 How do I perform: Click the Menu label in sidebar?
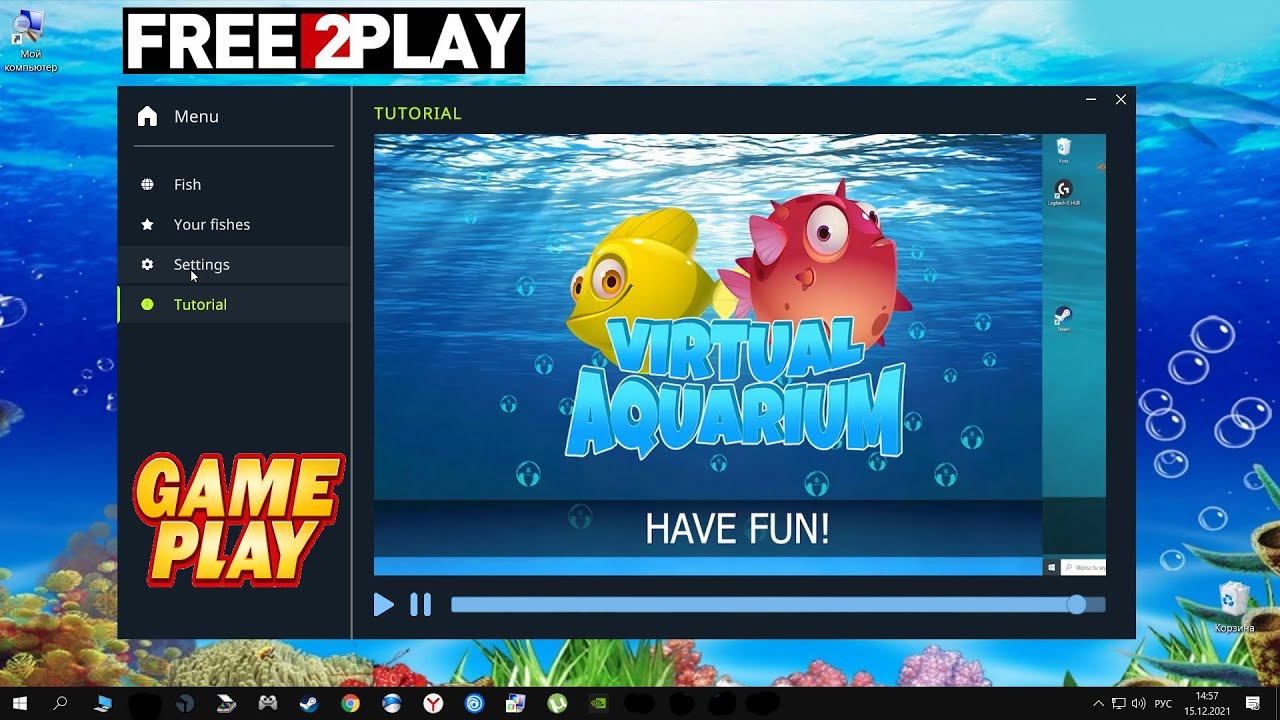point(196,116)
